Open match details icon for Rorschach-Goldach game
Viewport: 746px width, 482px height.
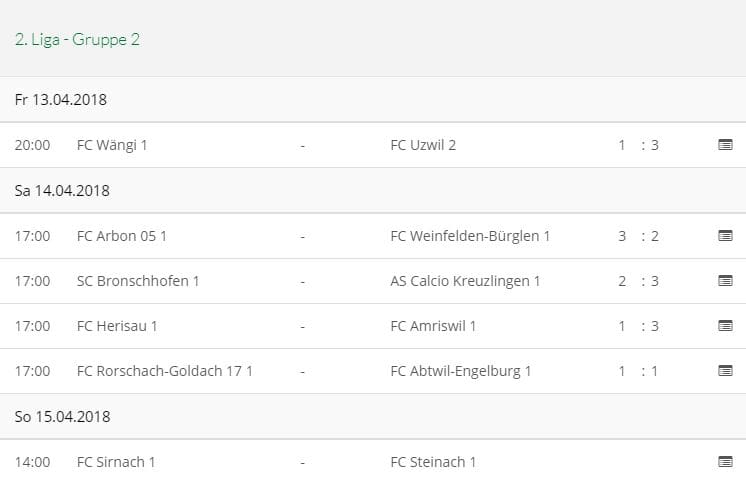point(725,371)
